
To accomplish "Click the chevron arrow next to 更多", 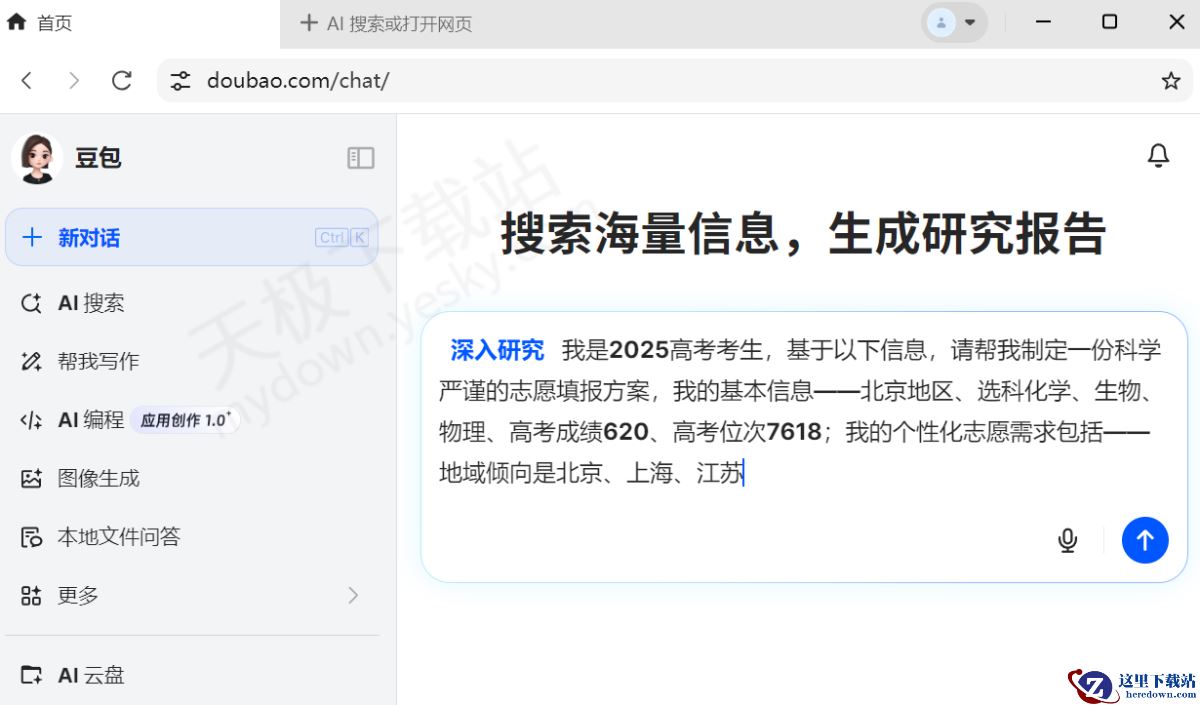I will (x=353, y=596).
